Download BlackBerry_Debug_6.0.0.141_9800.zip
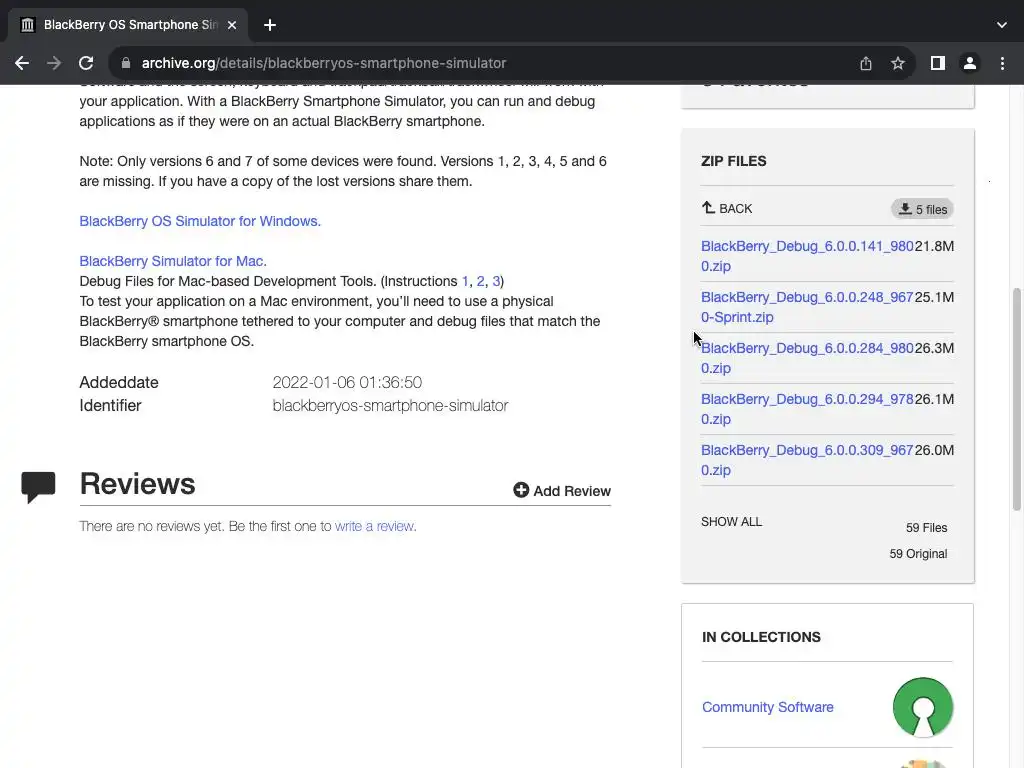This screenshot has width=1024, height=768. 807,256
